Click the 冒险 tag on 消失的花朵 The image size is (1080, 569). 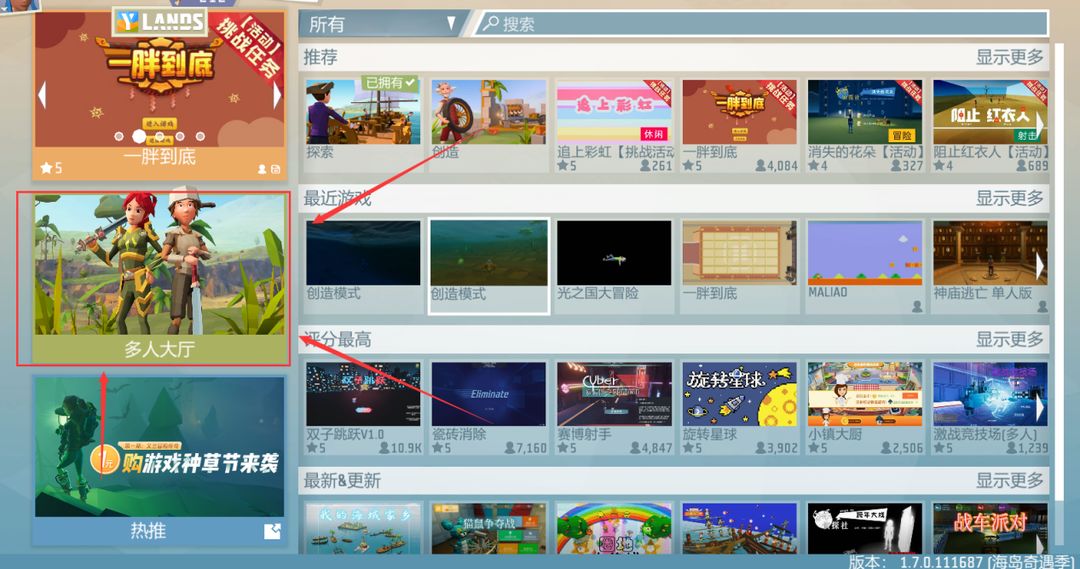[902, 135]
